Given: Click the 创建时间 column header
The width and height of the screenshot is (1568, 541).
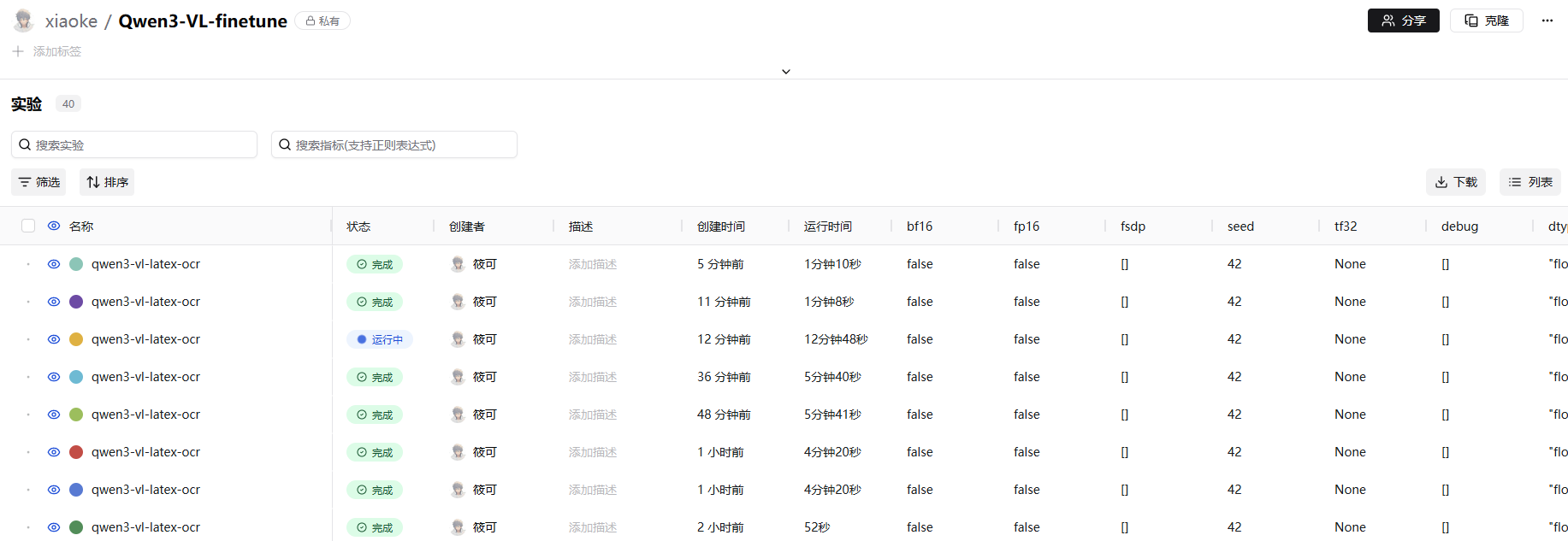Looking at the screenshot, I should click(720, 226).
